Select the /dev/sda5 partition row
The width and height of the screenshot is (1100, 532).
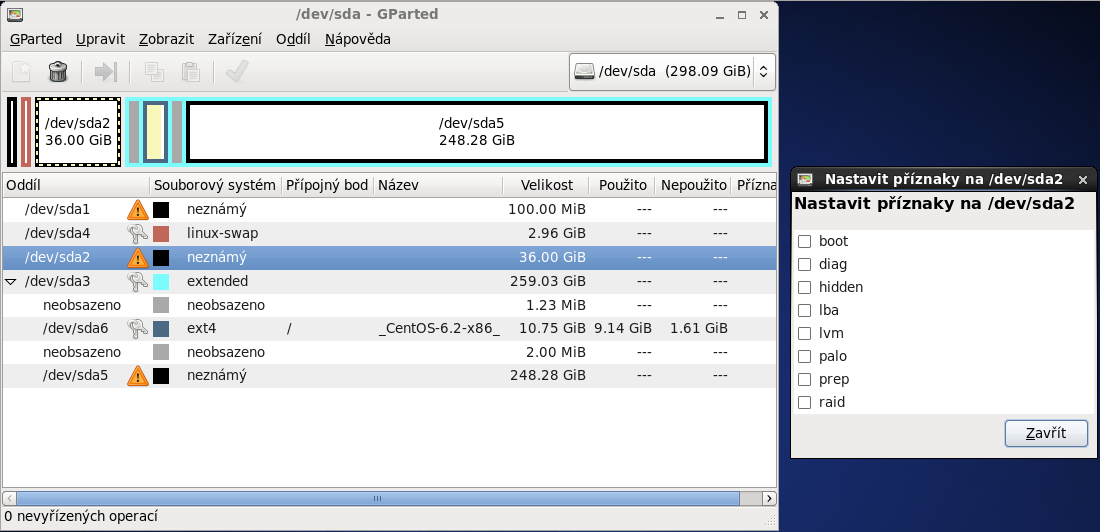coord(389,375)
